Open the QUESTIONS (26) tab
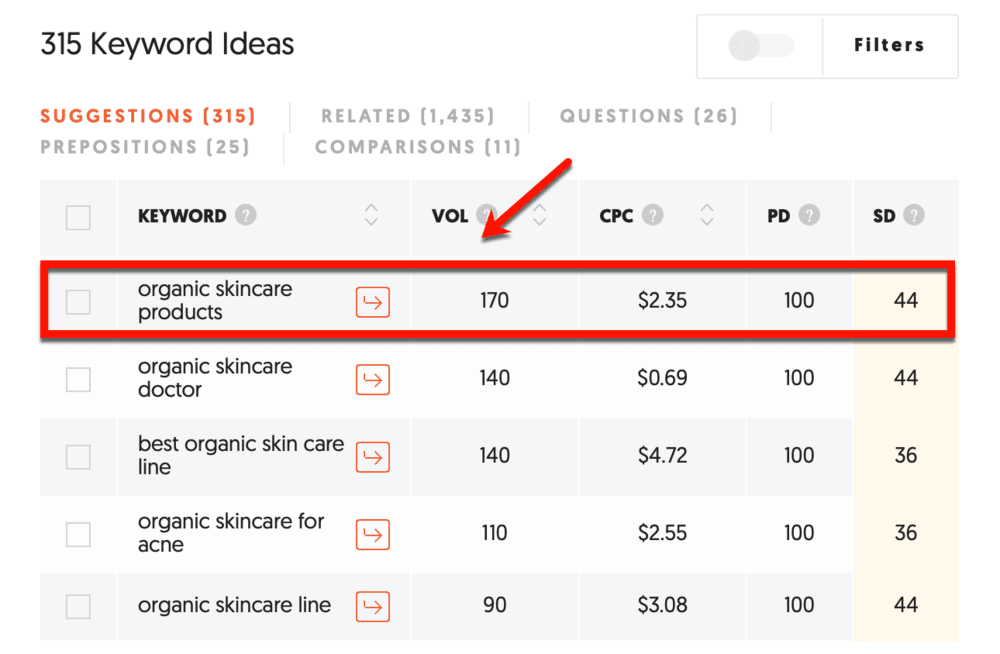Viewport: 1000px width, 654px height. pos(648,116)
